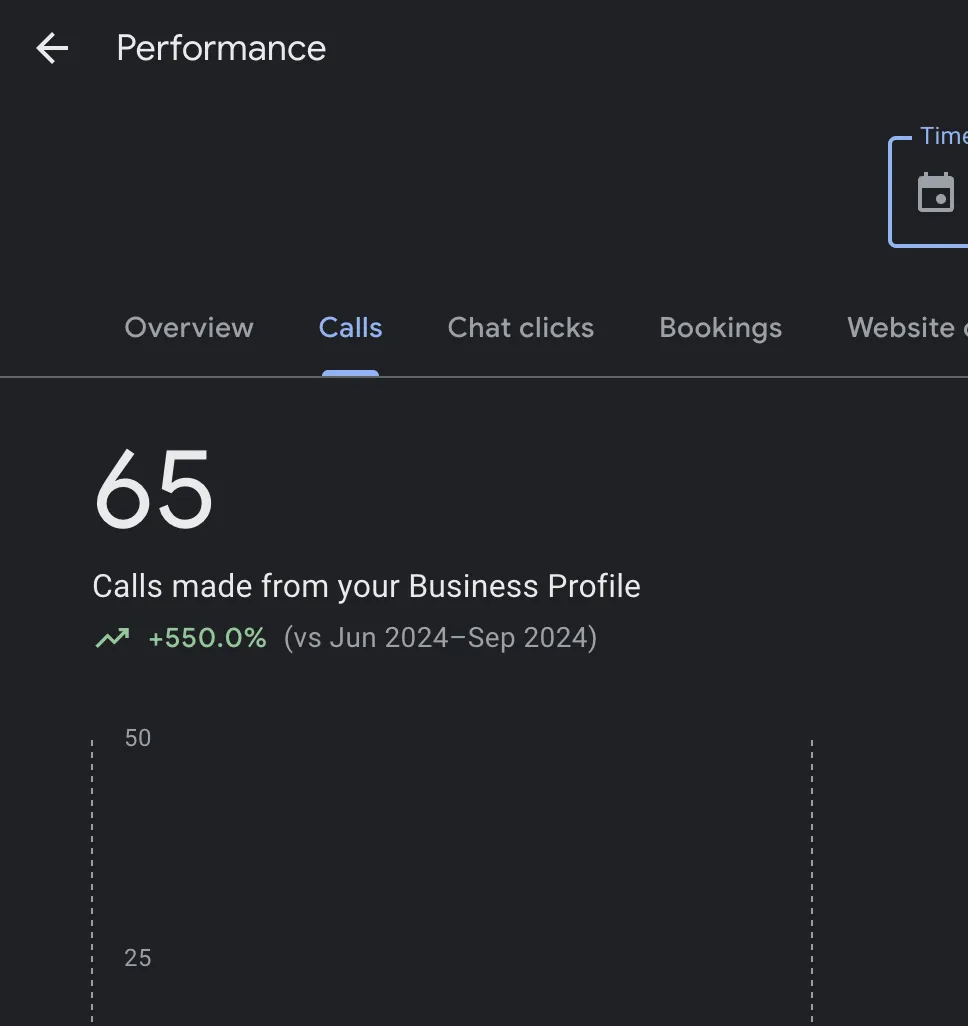
Task: Click the 'vs Jun 2024–Sep 2024' comparison text
Action: pyautogui.click(x=440, y=638)
